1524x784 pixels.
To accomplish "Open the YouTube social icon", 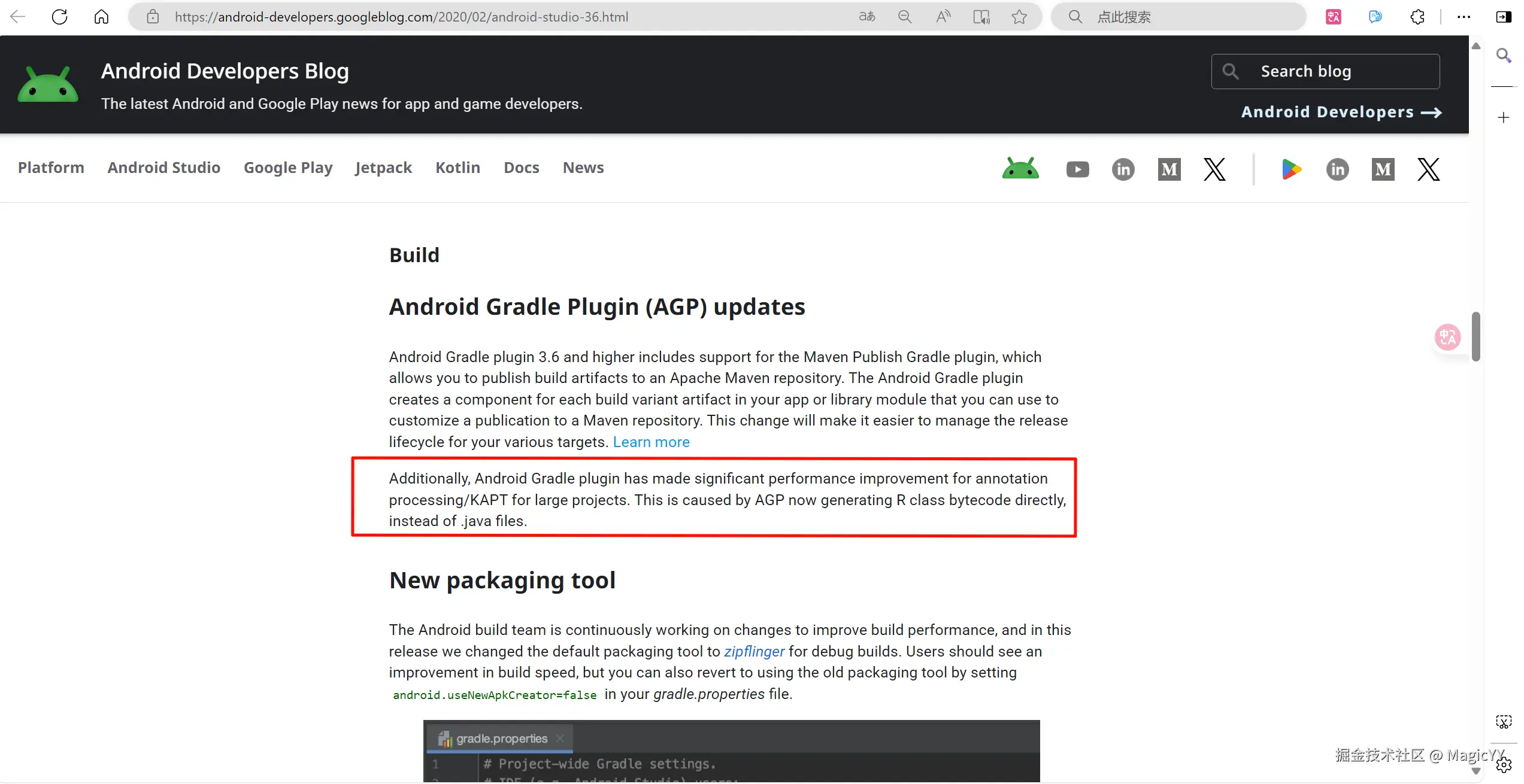I will click(1077, 169).
